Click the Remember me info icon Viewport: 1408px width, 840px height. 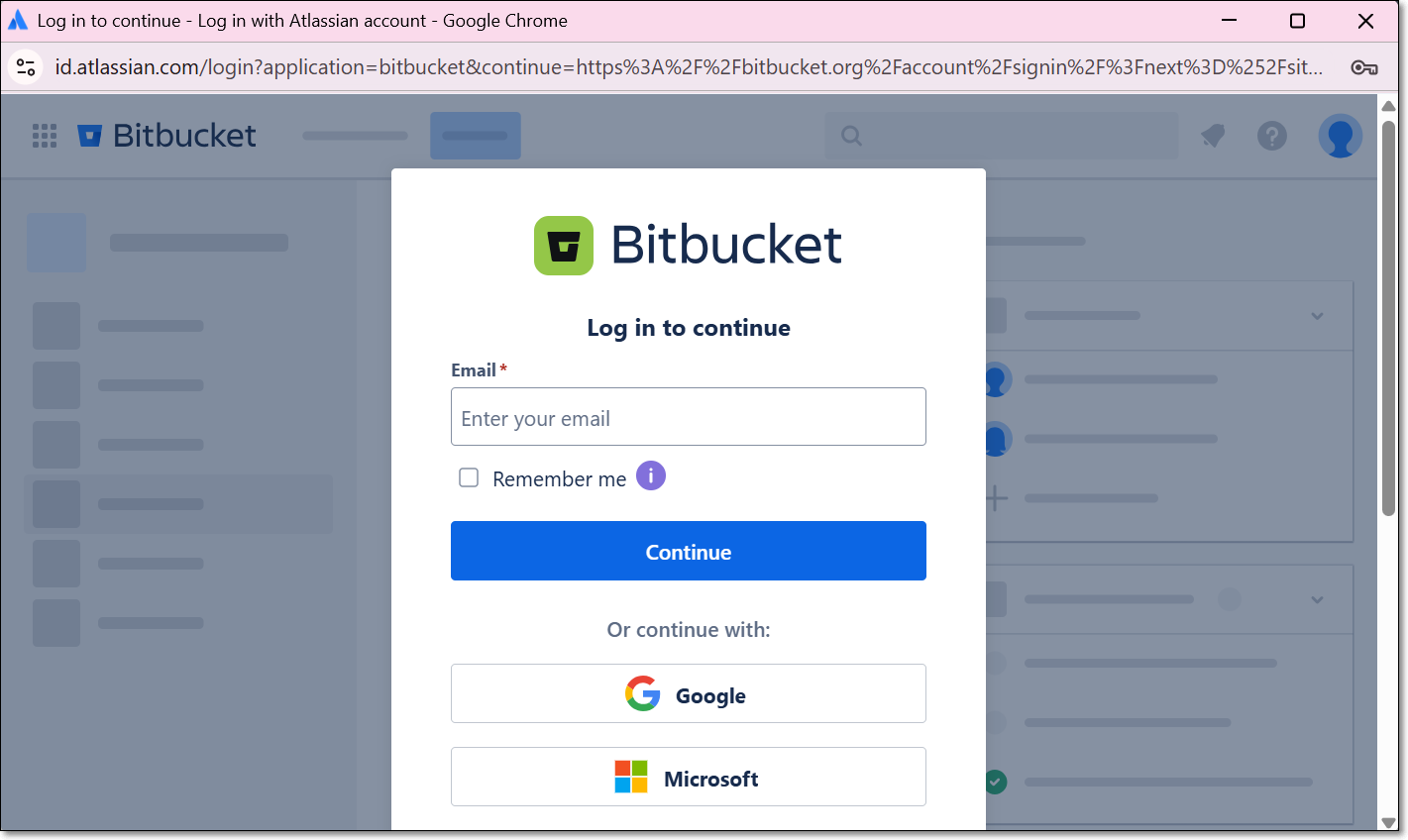point(650,476)
